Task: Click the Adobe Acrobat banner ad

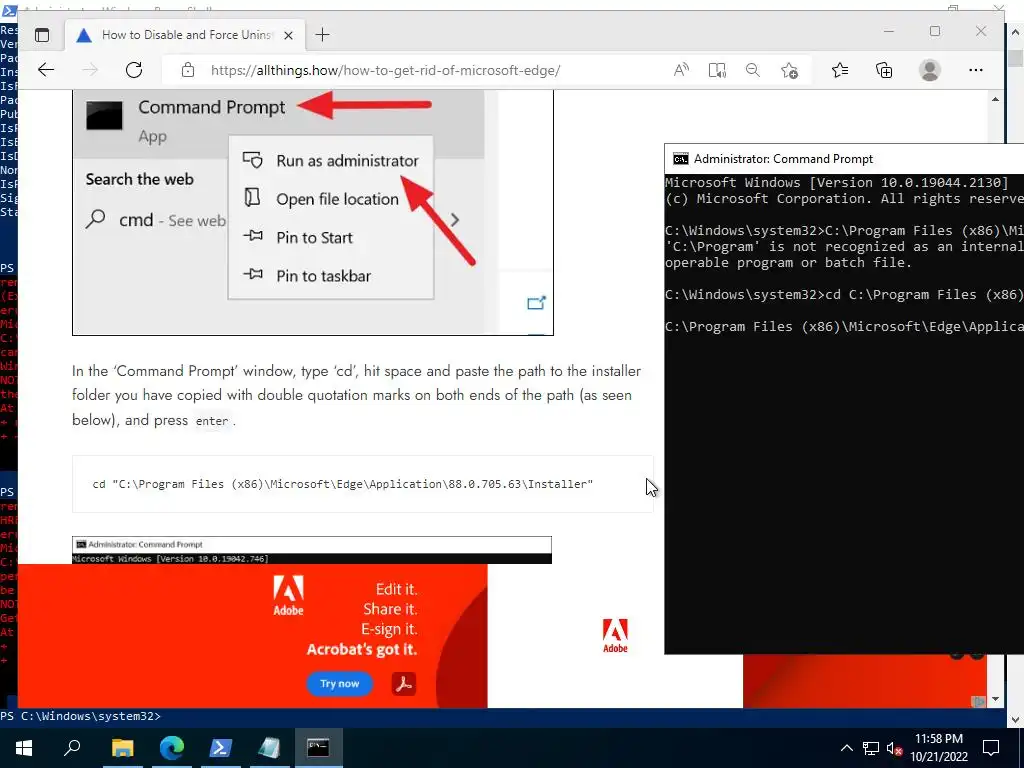Action: coord(253,636)
